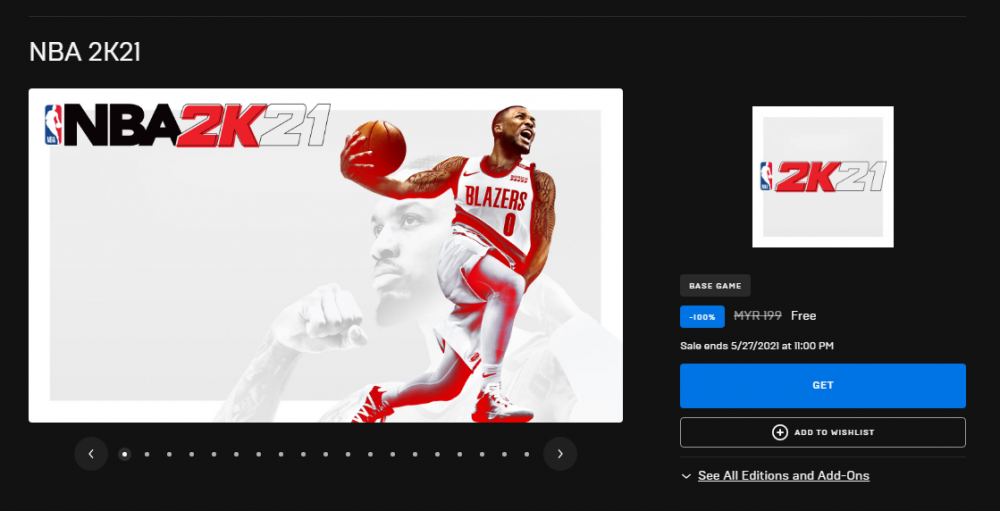1000x511 pixels.
Task: Click the struck-through MYR 199 price
Action: tap(758, 316)
